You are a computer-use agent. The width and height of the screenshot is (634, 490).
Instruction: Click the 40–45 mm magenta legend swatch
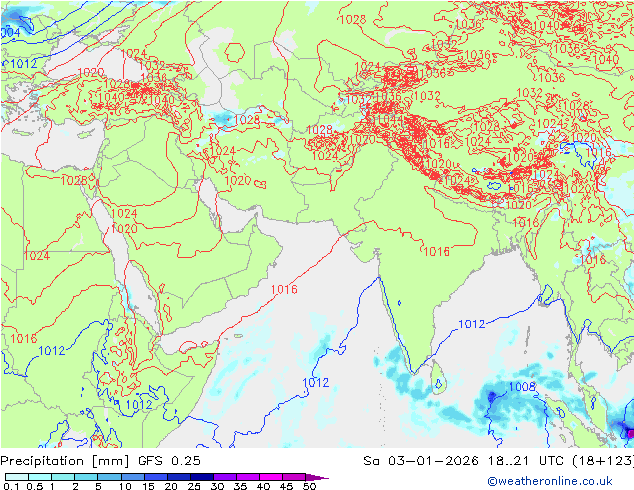271,477
